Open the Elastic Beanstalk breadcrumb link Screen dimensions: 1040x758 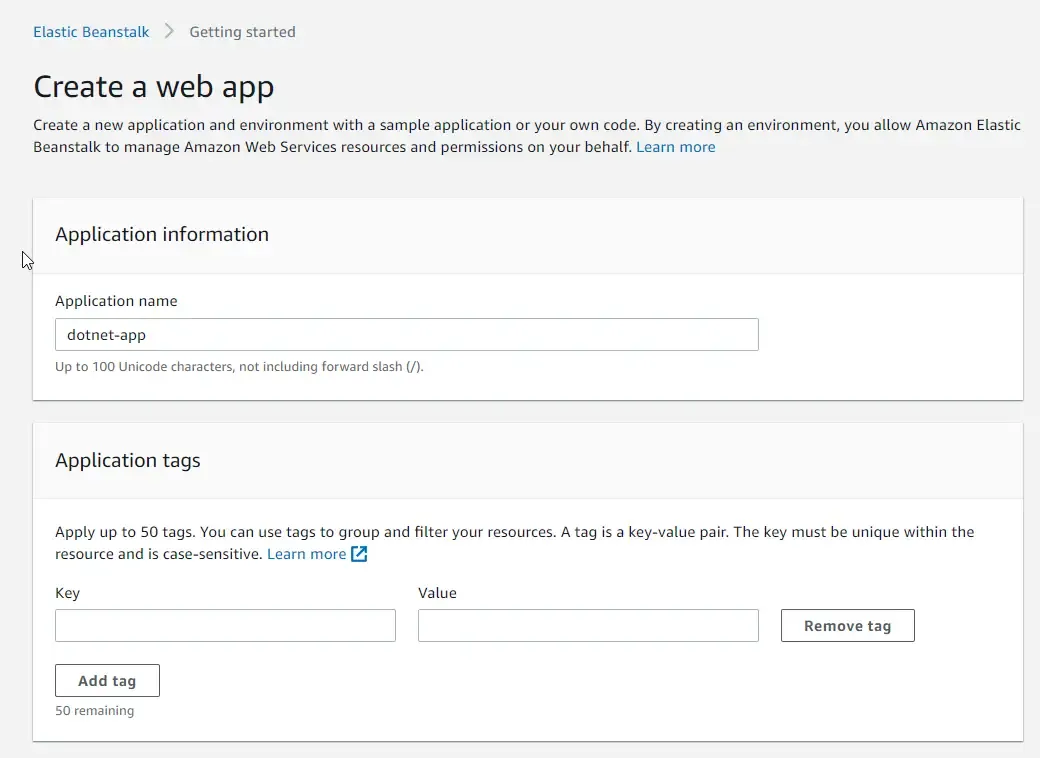click(91, 31)
